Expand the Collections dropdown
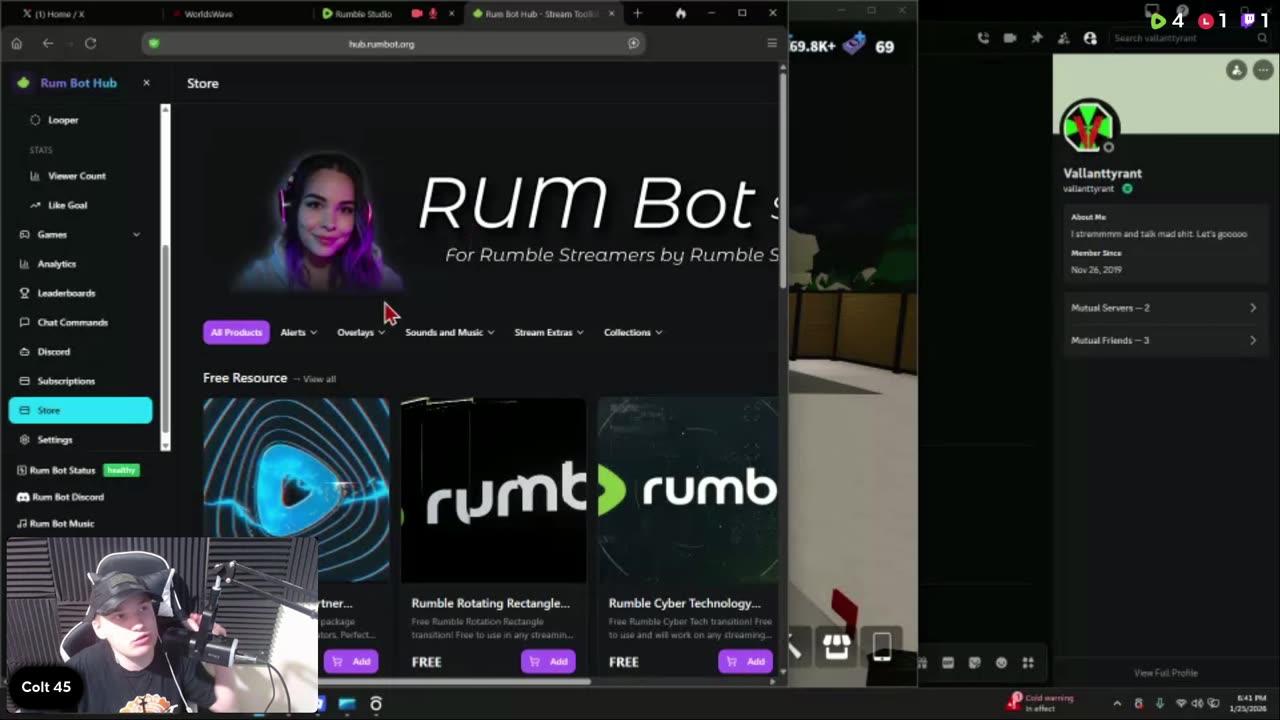Image resolution: width=1280 pixels, height=720 pixels. click(x=633, y=332)
